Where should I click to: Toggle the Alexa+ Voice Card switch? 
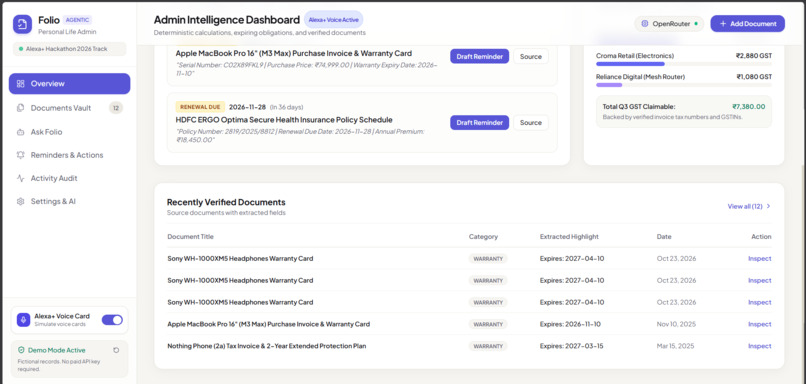coord(112,320)
